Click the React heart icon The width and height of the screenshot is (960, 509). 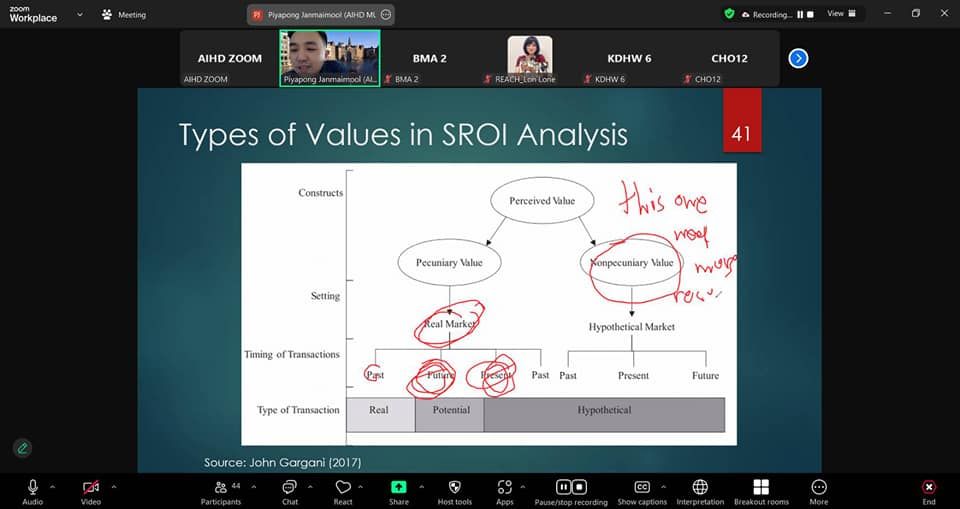343,488
